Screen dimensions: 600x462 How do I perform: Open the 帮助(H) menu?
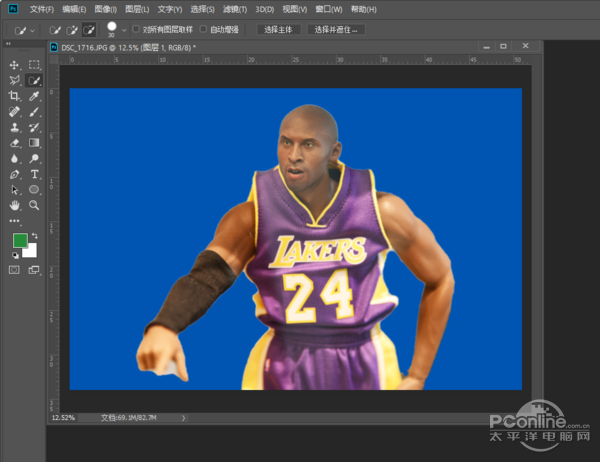[364, 9]
